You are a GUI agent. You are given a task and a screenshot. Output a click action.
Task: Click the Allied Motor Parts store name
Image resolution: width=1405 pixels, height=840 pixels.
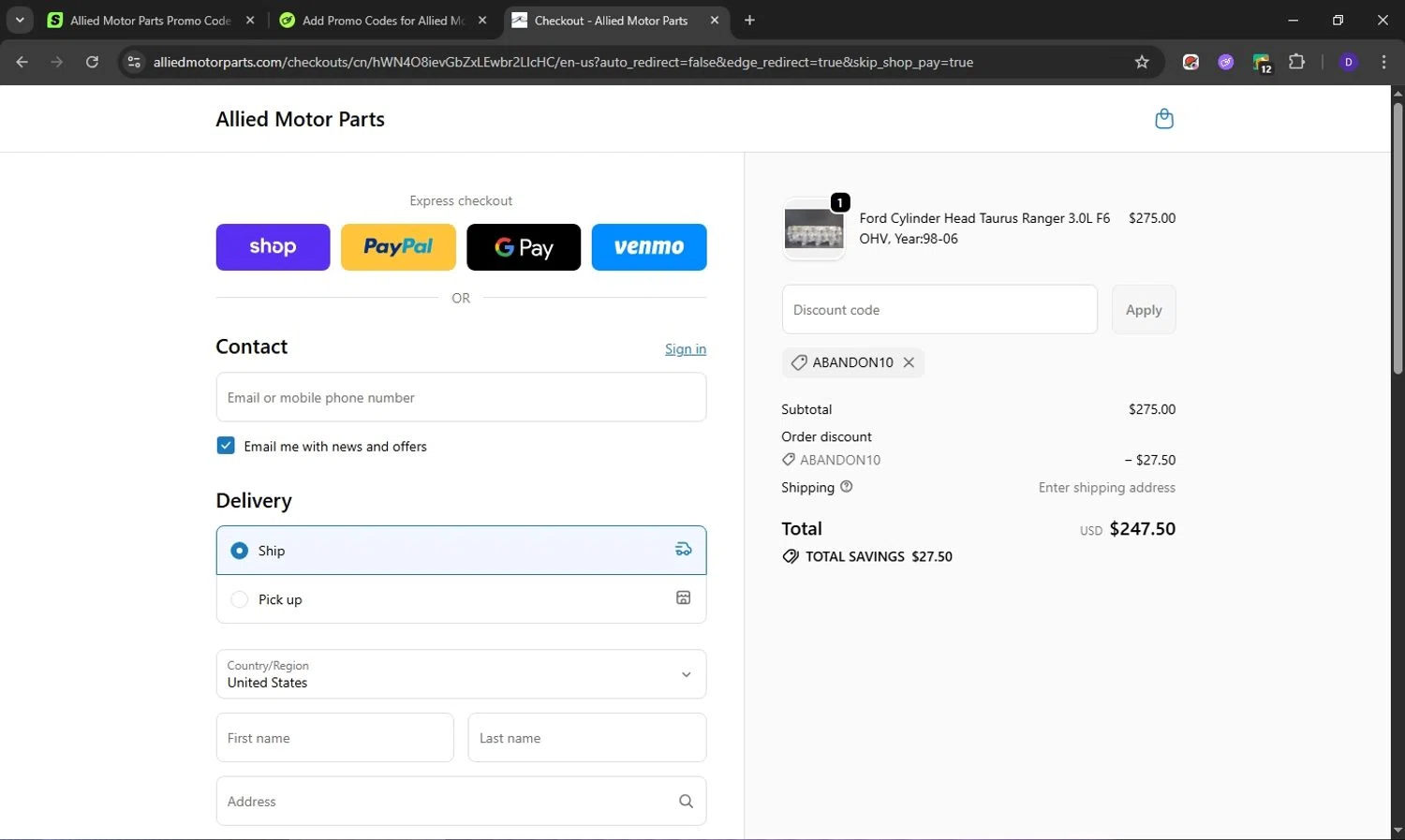pyautogui.click(x=300, y=119)
